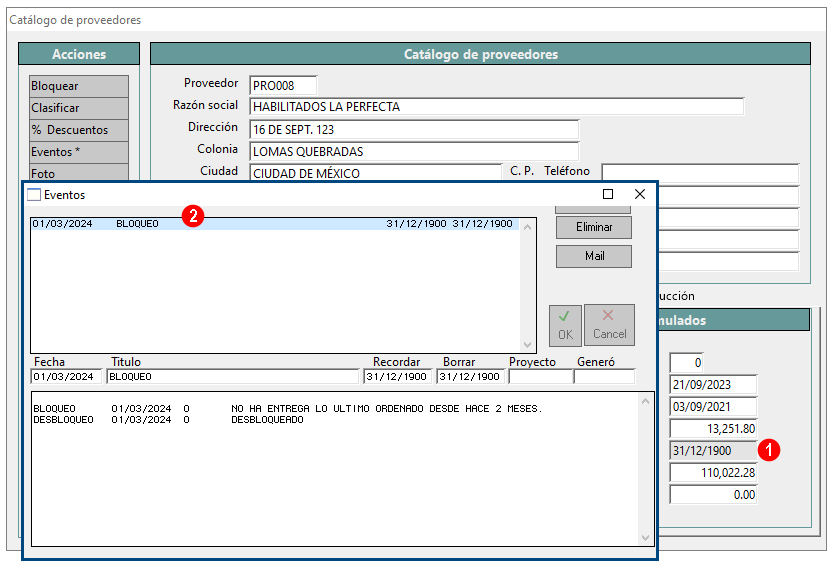Open the Clasificar action
The width and height of the screenshot is (832, 566).
tap(79, 108)
